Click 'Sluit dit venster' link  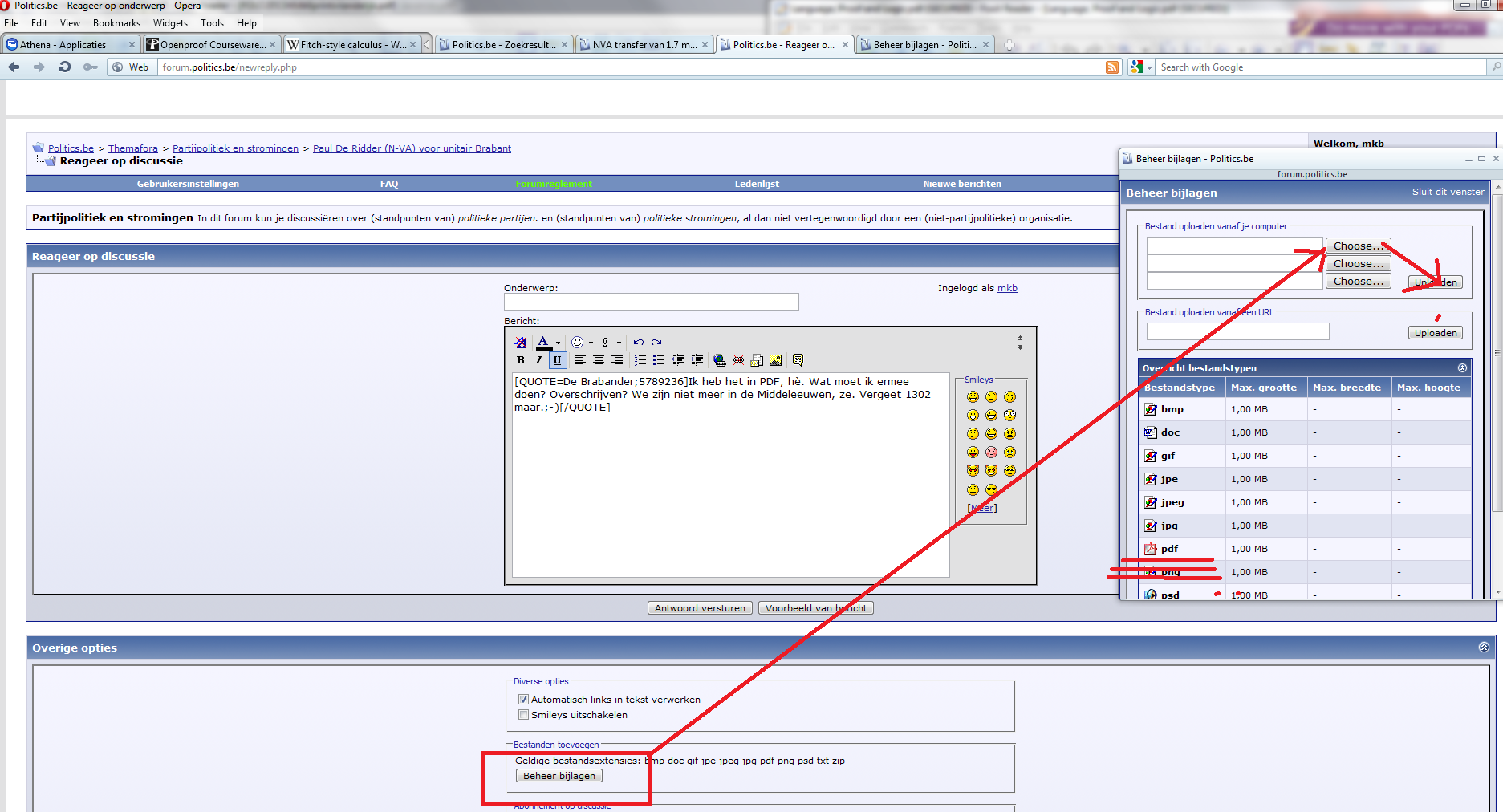(1448, 192)
